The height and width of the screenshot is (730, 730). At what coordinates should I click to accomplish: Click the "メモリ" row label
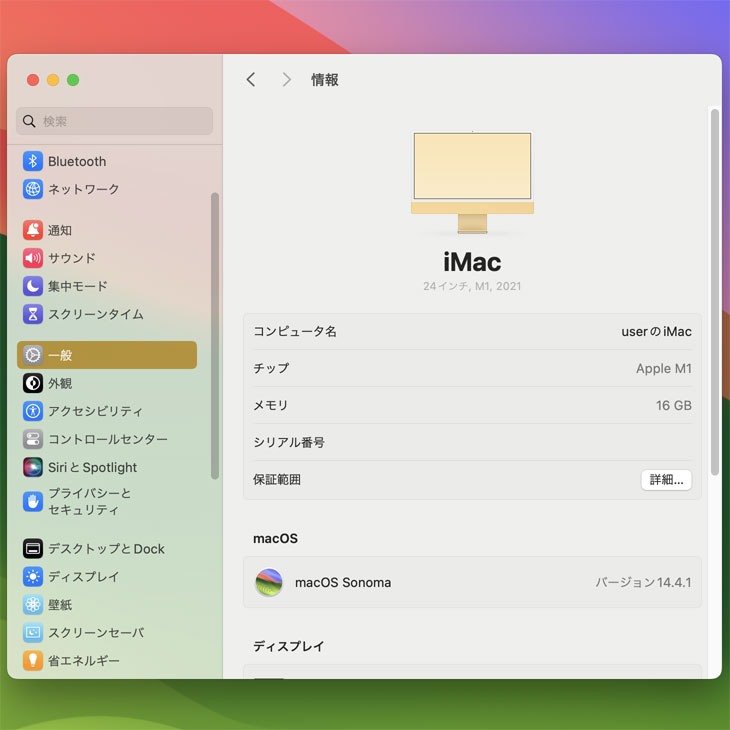pyautogui.click(x=270, y=406)
